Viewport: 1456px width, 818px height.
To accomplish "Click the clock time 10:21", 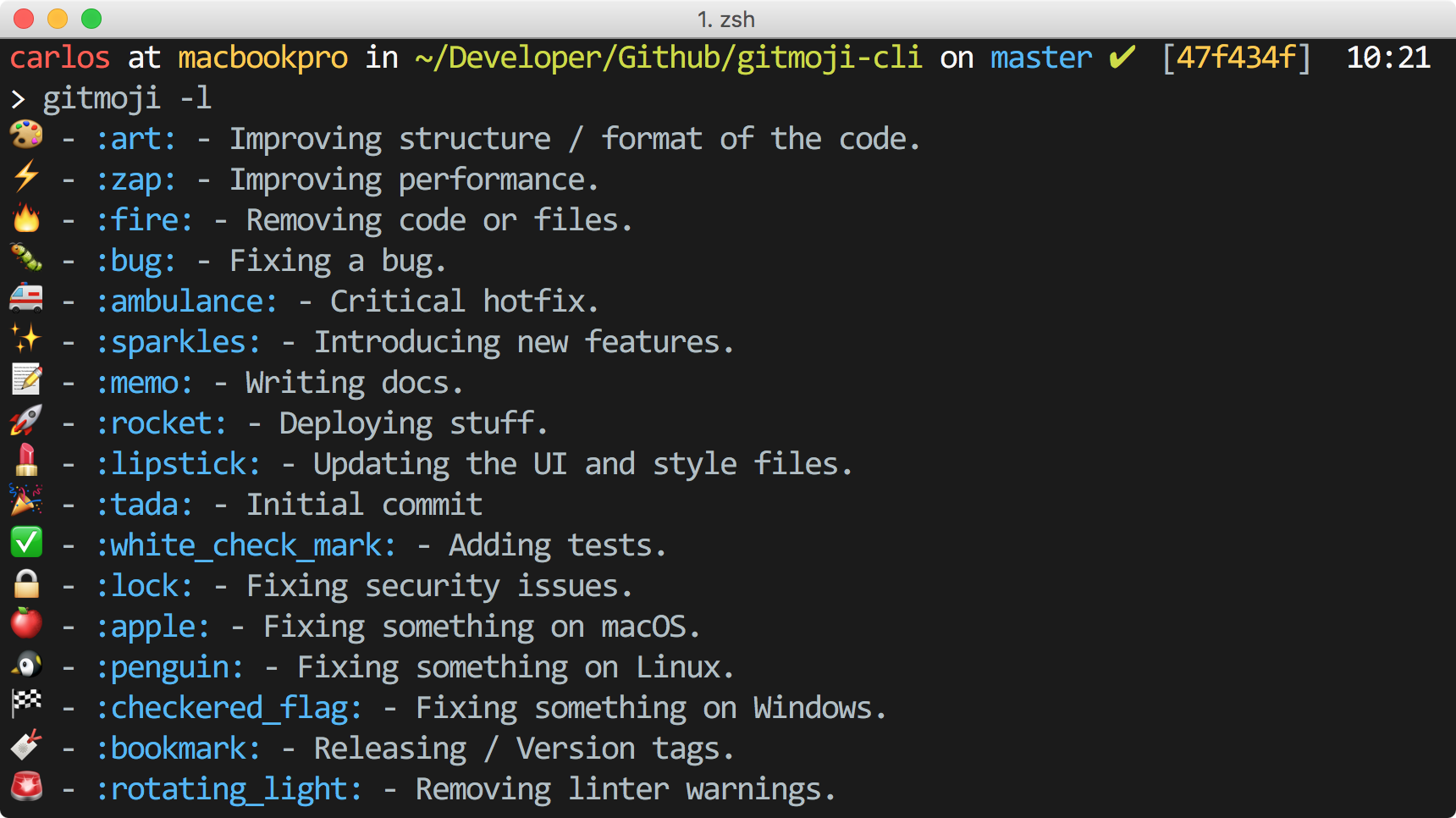I will (x=1388, y=58).
